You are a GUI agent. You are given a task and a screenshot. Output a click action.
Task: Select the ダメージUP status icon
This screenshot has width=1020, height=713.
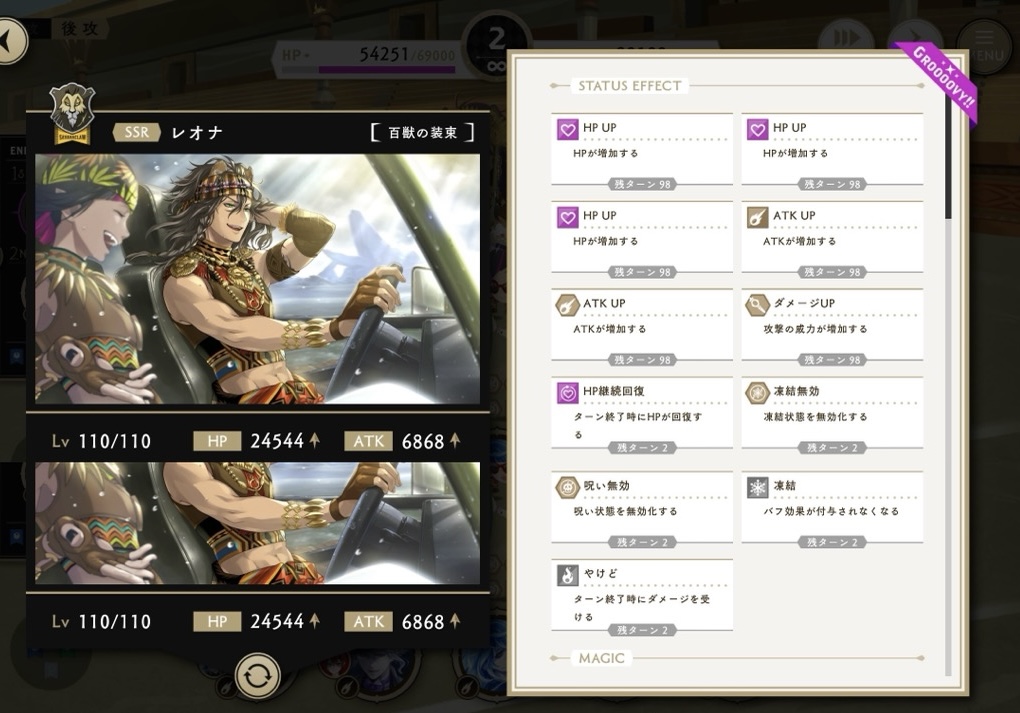tap(757, 304)
